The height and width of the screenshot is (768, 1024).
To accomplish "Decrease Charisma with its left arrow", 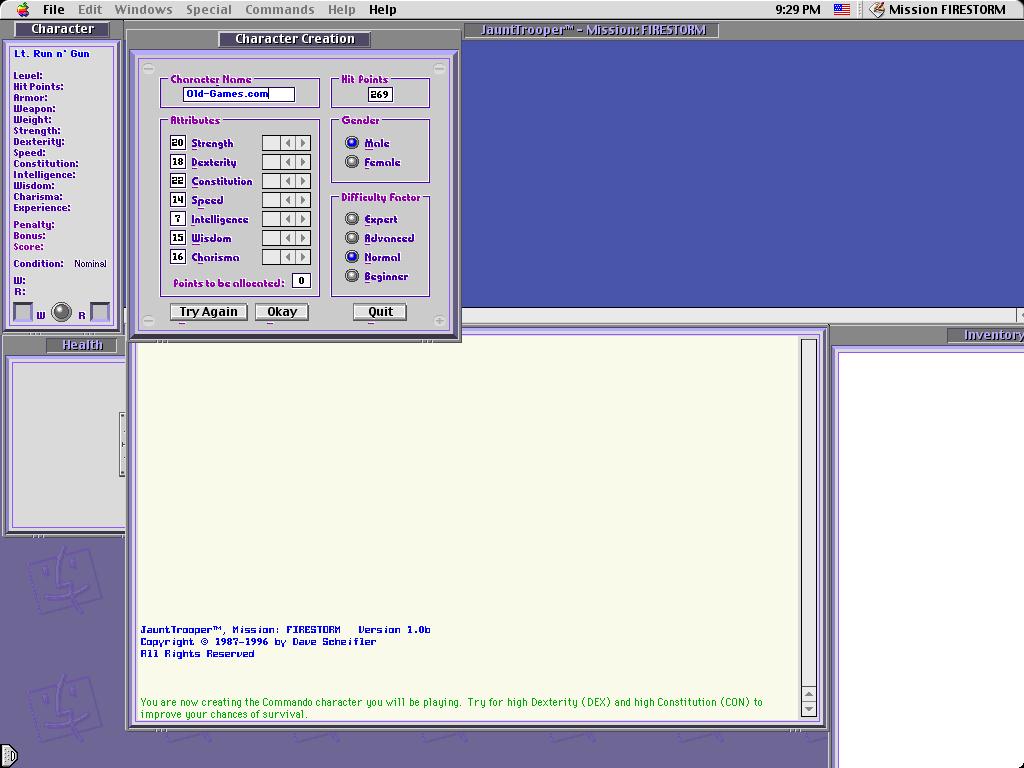I will [x=288, y=257].
